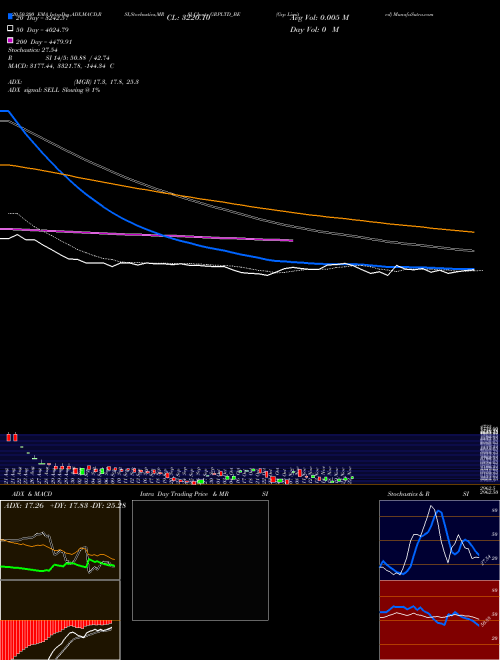Click the MACD values readout line
This screenshot has width=500, height=660.
pos(61,66)
